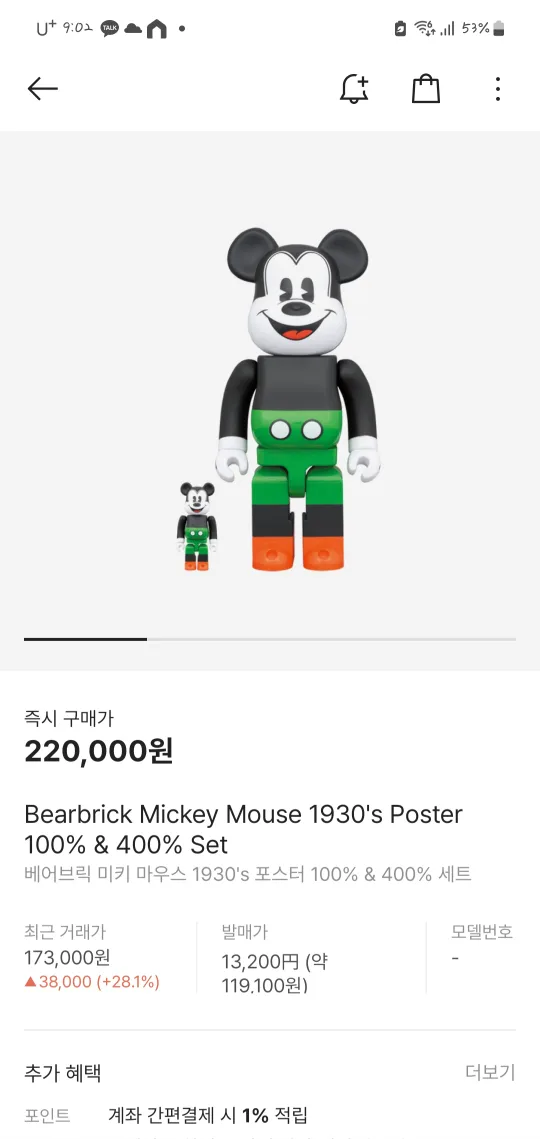Image resolution: width=540 pixels, height=1139 pixels.
Task: Tap the KakaoTalk notification icon
Action: [110, 29]
